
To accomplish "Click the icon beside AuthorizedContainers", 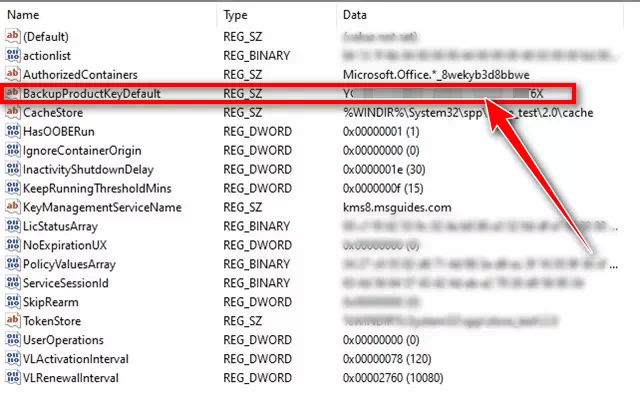I will (13, 74).
